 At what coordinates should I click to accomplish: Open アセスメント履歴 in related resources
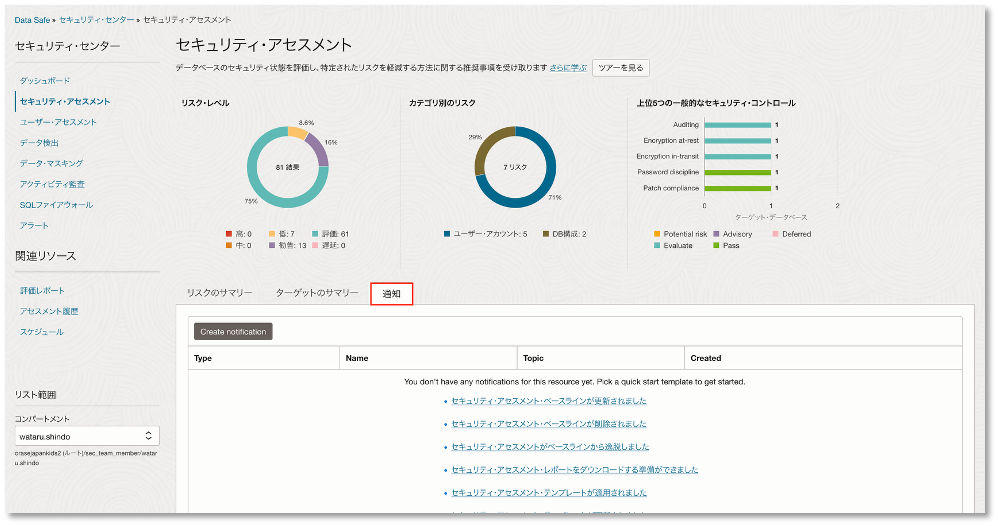pos(49,311)
